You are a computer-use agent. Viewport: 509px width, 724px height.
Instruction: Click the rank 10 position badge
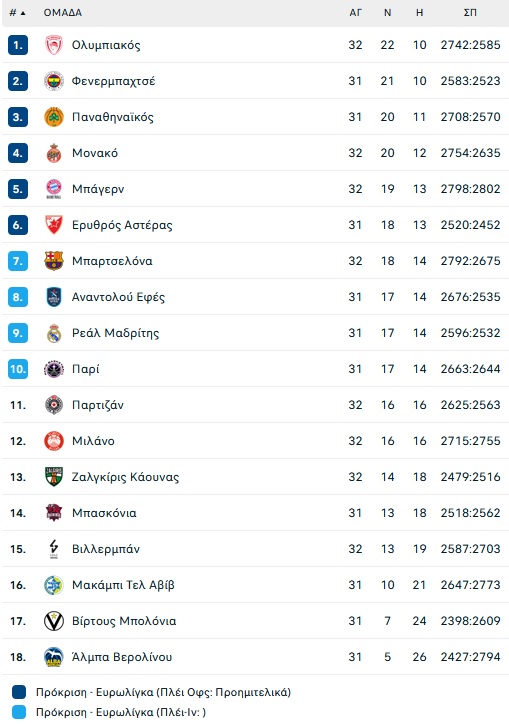coord(18,369)
